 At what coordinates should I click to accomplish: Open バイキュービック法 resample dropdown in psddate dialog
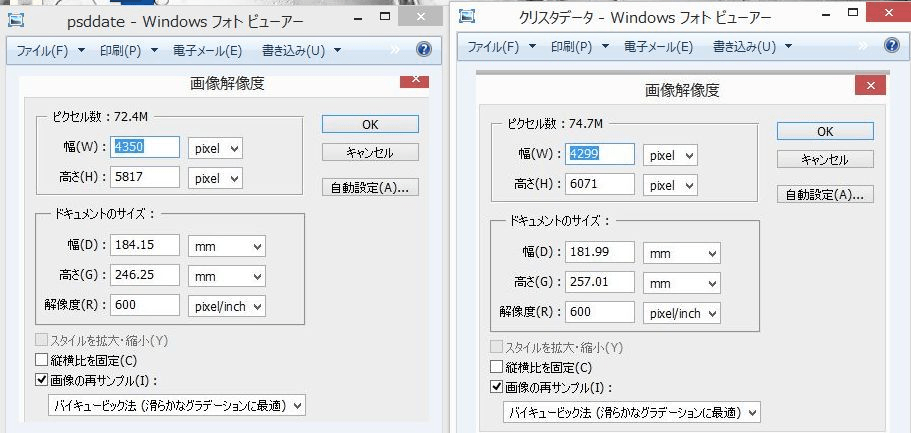coord(177,406)
